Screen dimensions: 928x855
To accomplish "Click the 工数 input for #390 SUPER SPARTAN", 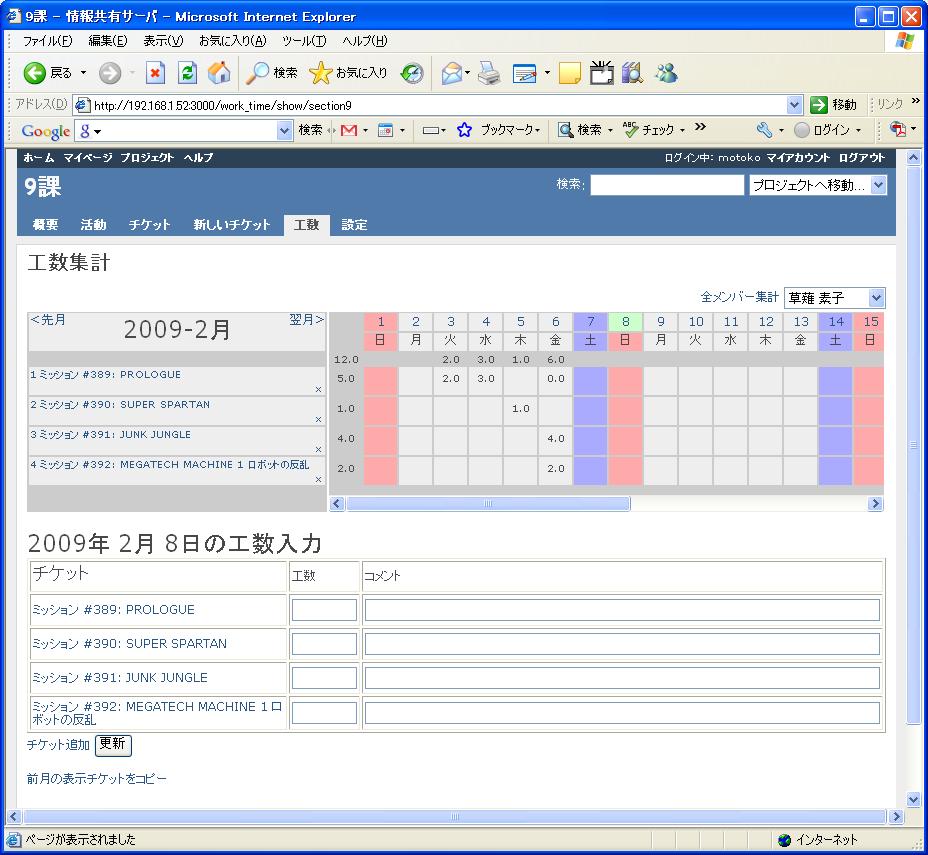I will (x=324, y=644).
